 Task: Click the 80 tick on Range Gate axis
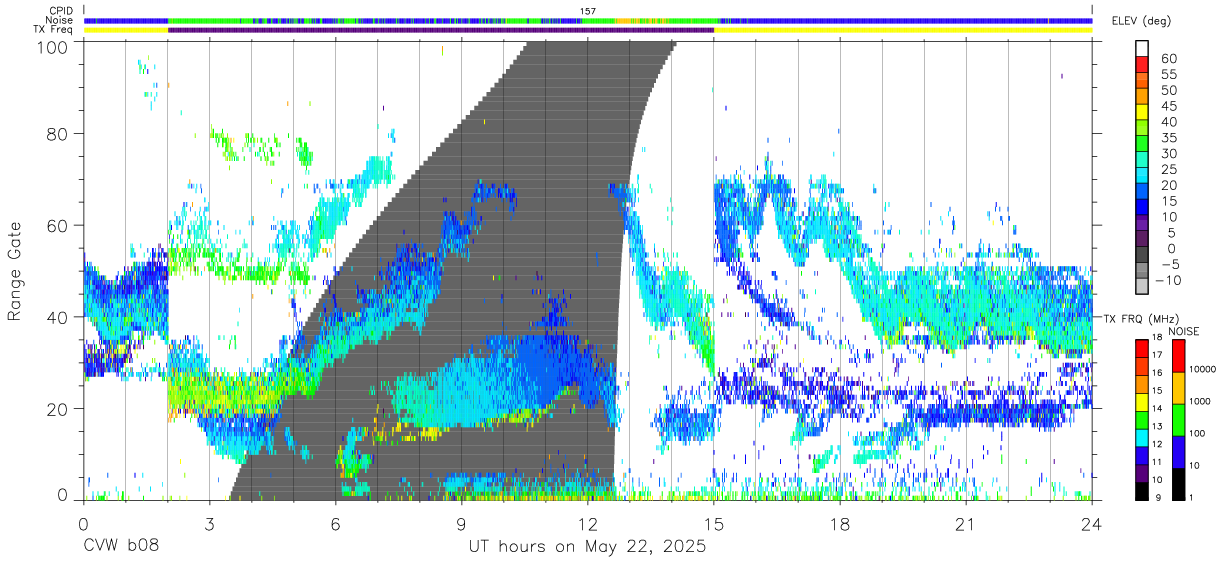[59, 133]
